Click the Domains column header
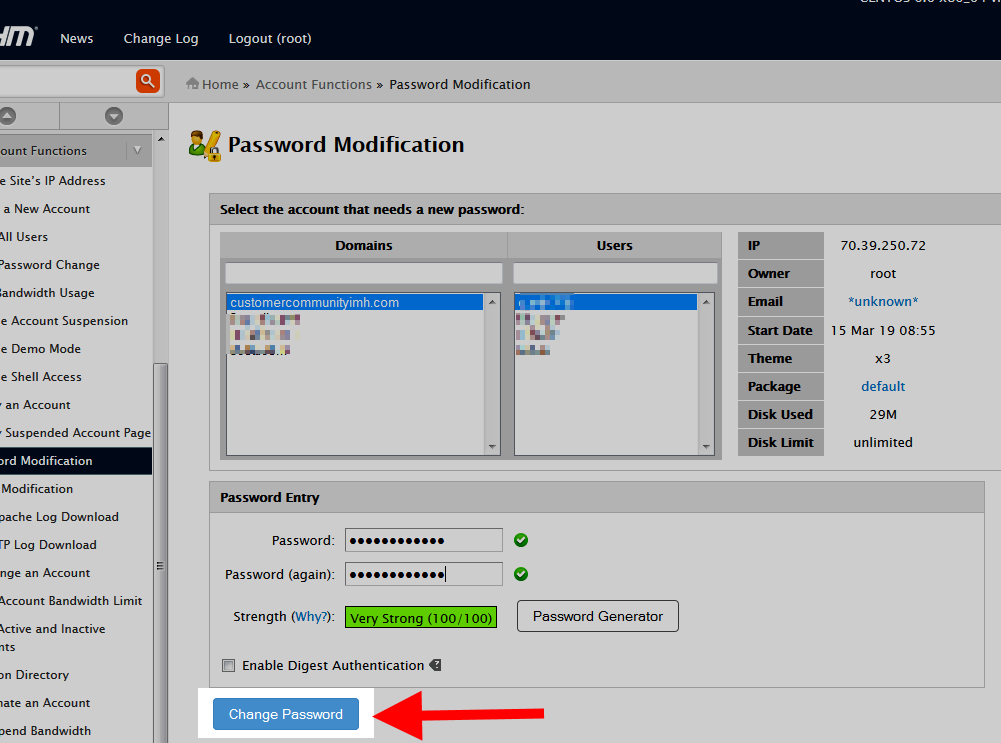1001x743 pixels. 363,245
